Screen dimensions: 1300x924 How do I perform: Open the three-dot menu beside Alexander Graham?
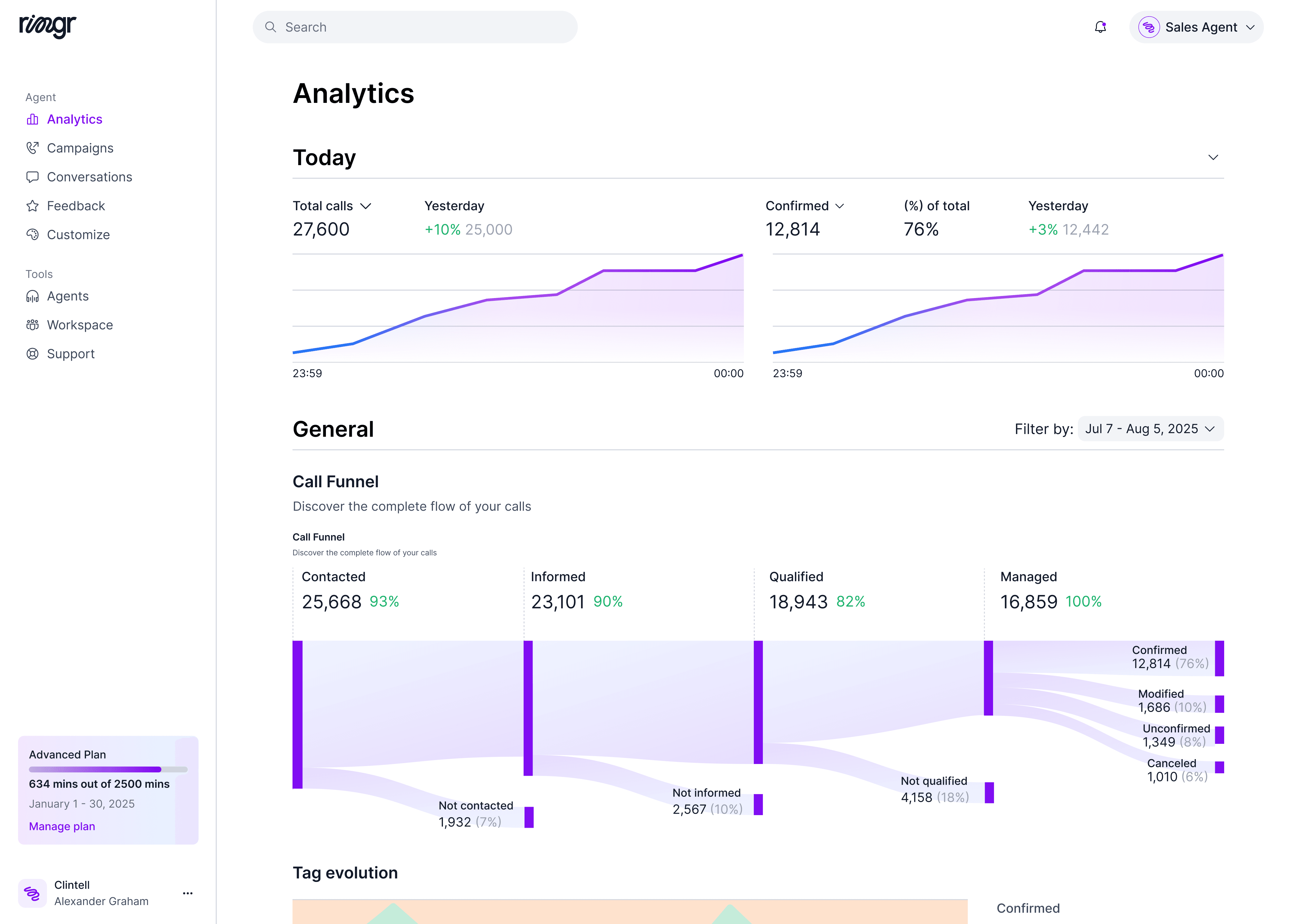point(187,893)
